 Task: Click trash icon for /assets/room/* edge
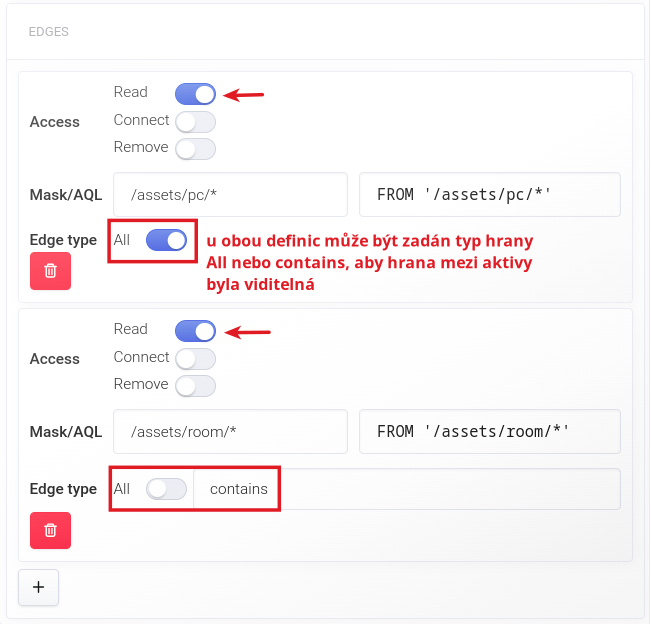coord(50,530)
